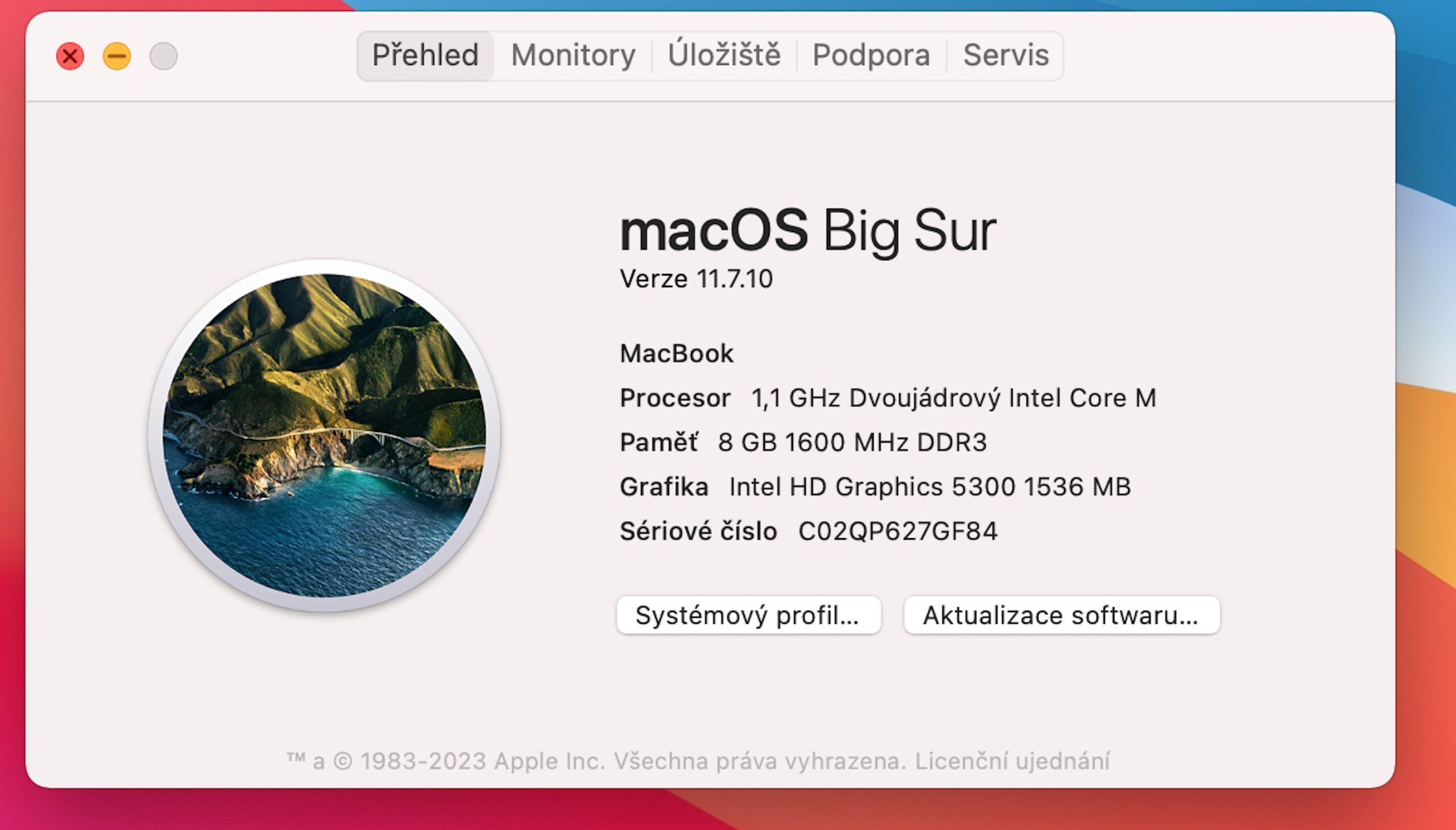
Task: Click the Procesor label
Action: [675, 398]
